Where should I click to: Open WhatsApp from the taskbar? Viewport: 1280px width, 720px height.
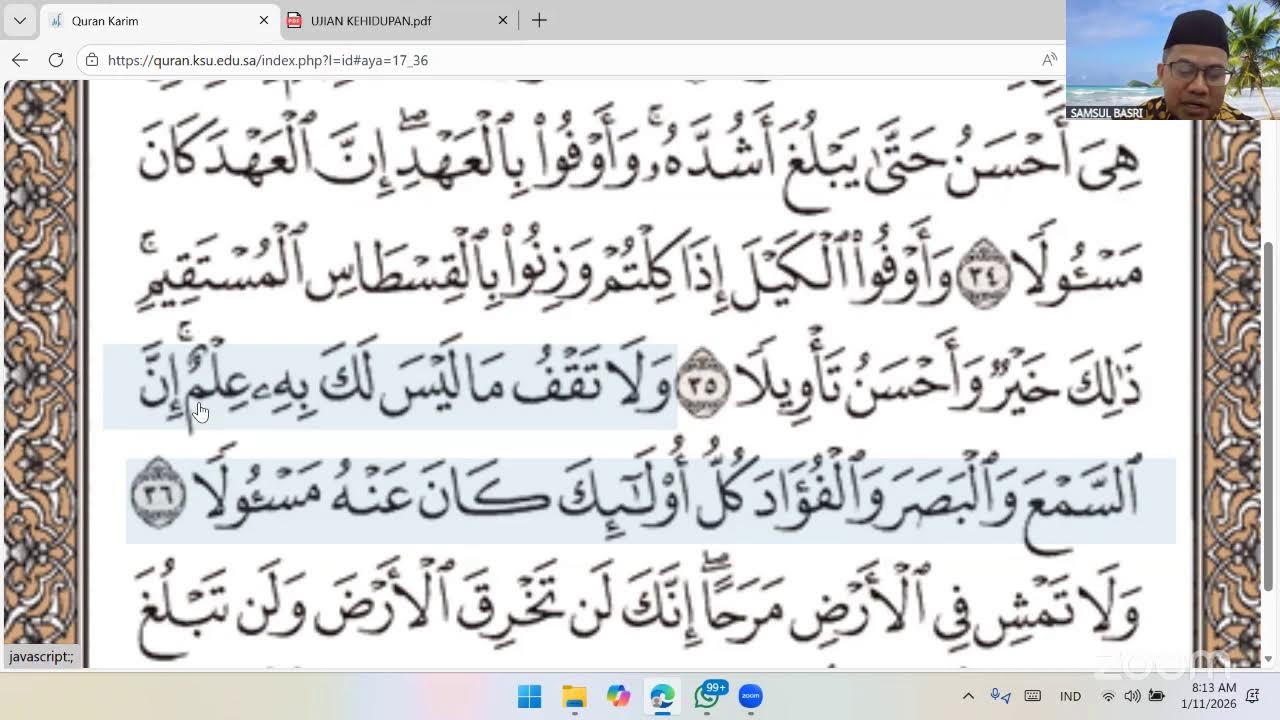tap(707, 696)
